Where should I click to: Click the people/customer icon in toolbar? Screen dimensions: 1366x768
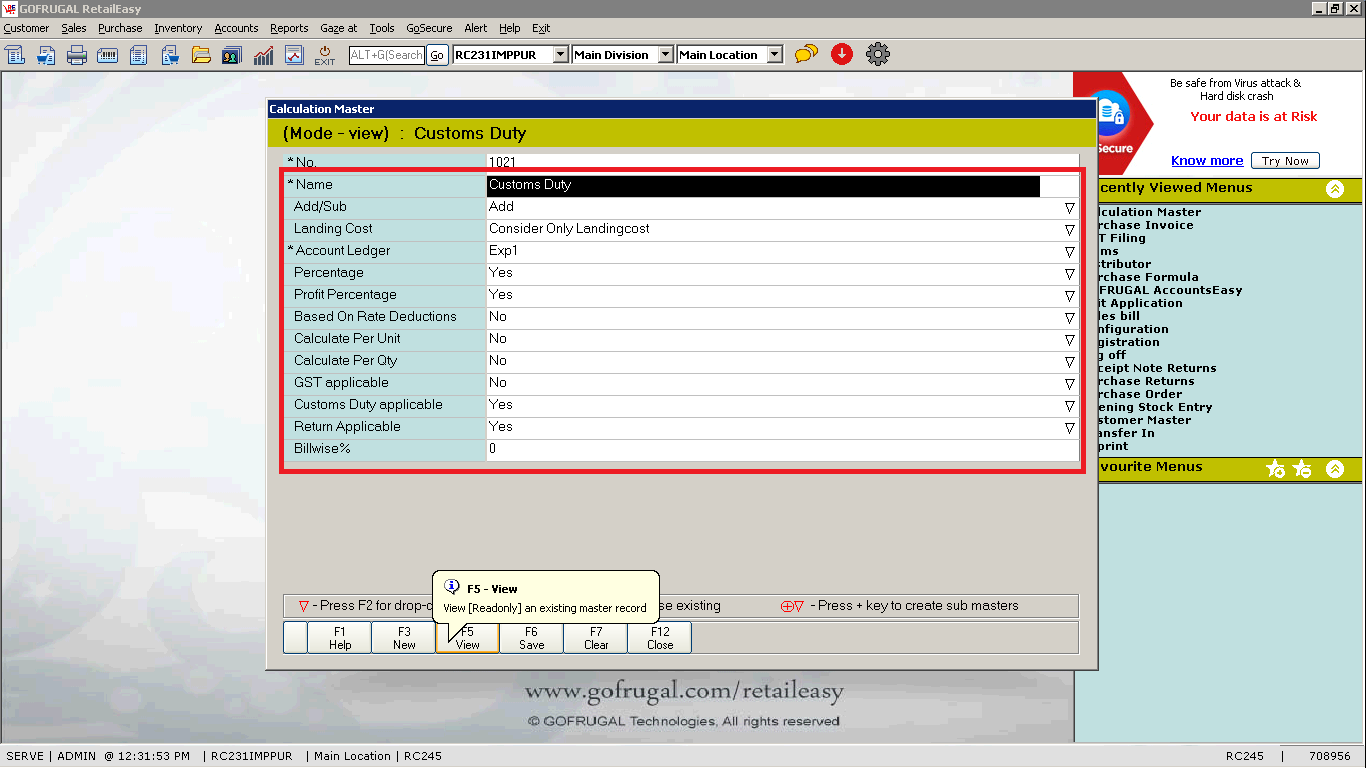(232, 55)
